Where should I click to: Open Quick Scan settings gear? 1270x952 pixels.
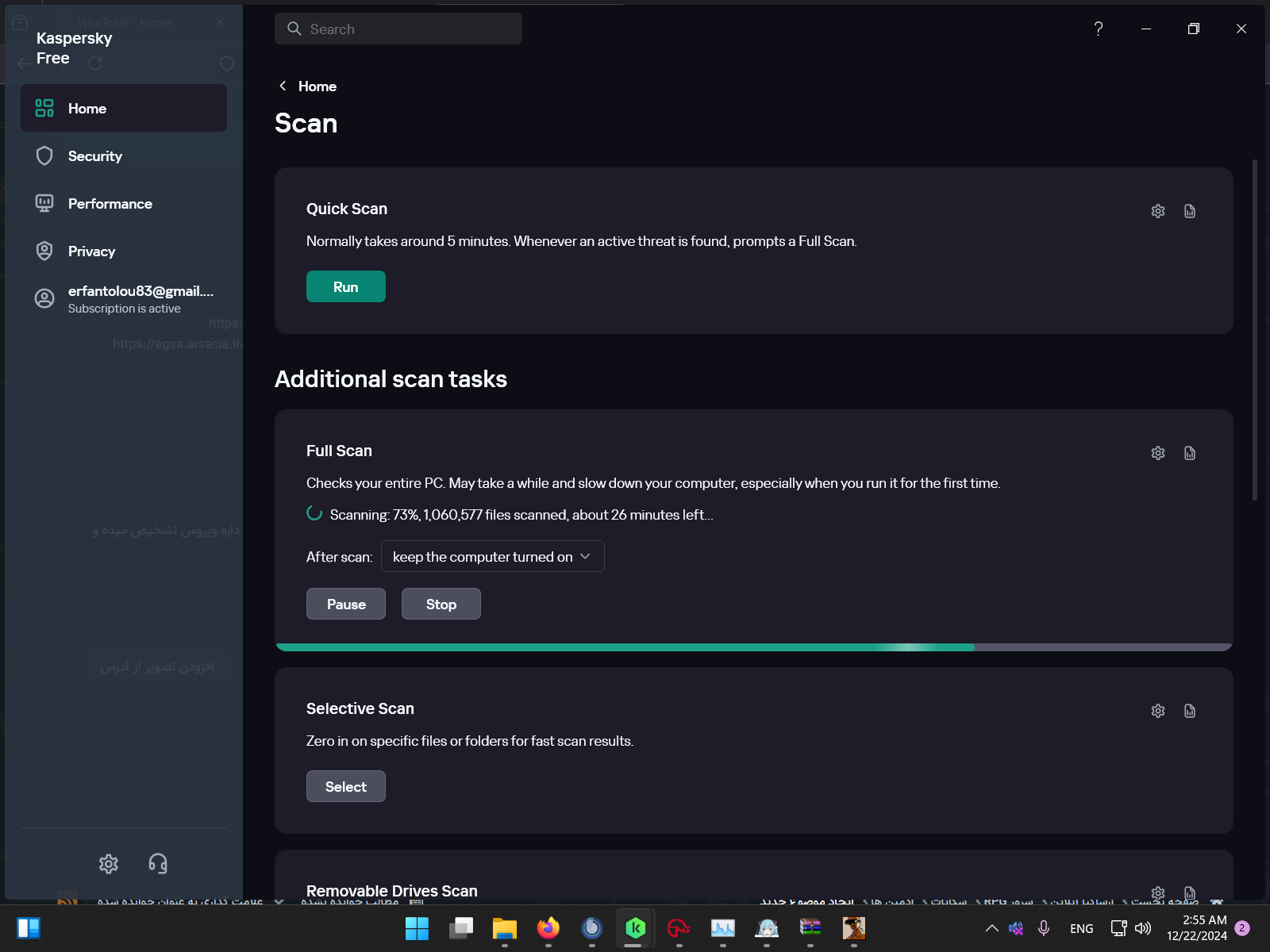click(1158, 211)
